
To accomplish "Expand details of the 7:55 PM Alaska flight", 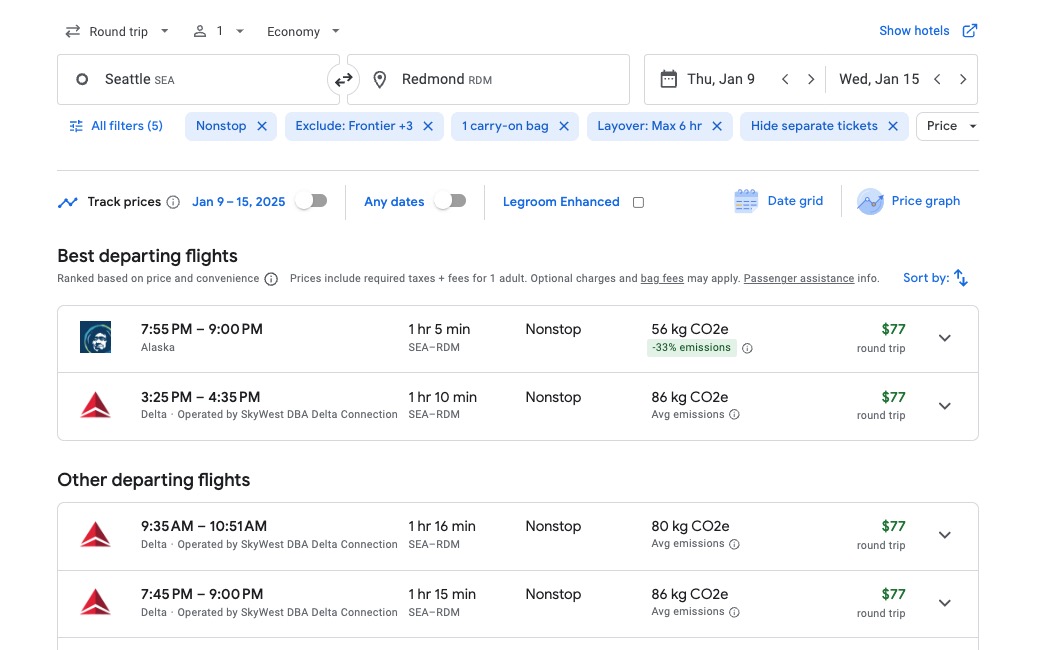I will (944, 337).
